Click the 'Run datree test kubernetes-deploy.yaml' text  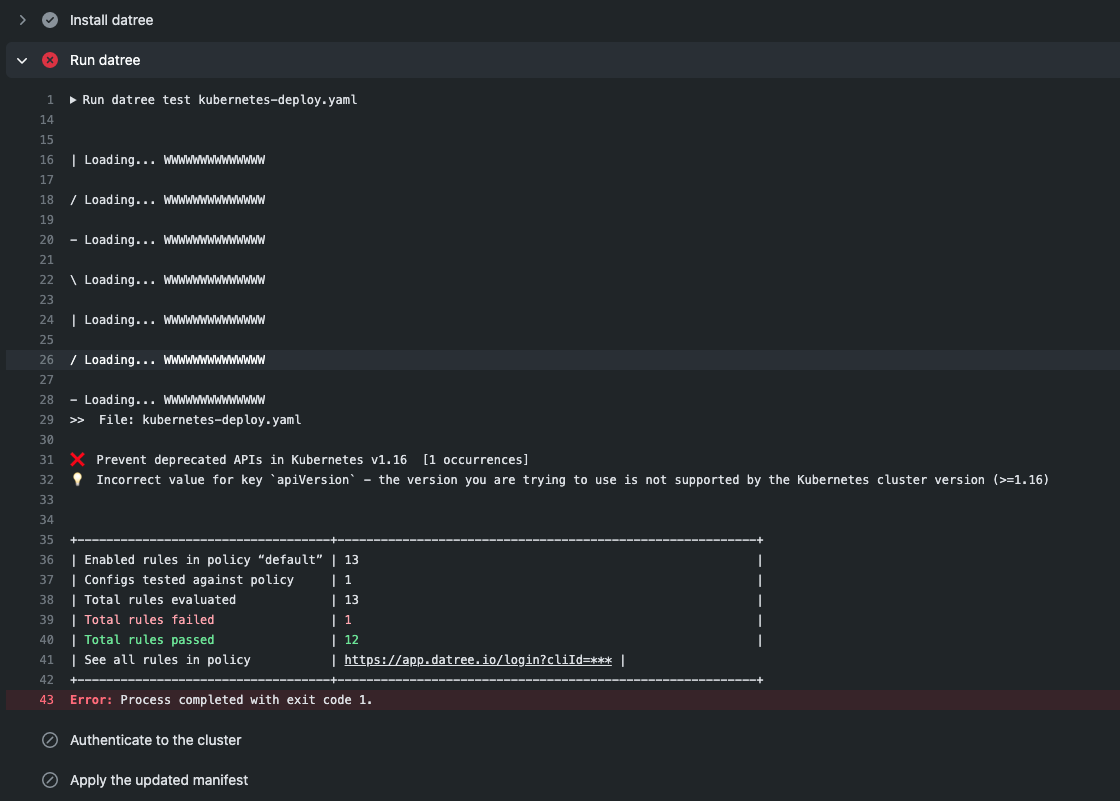click(219, 100)
